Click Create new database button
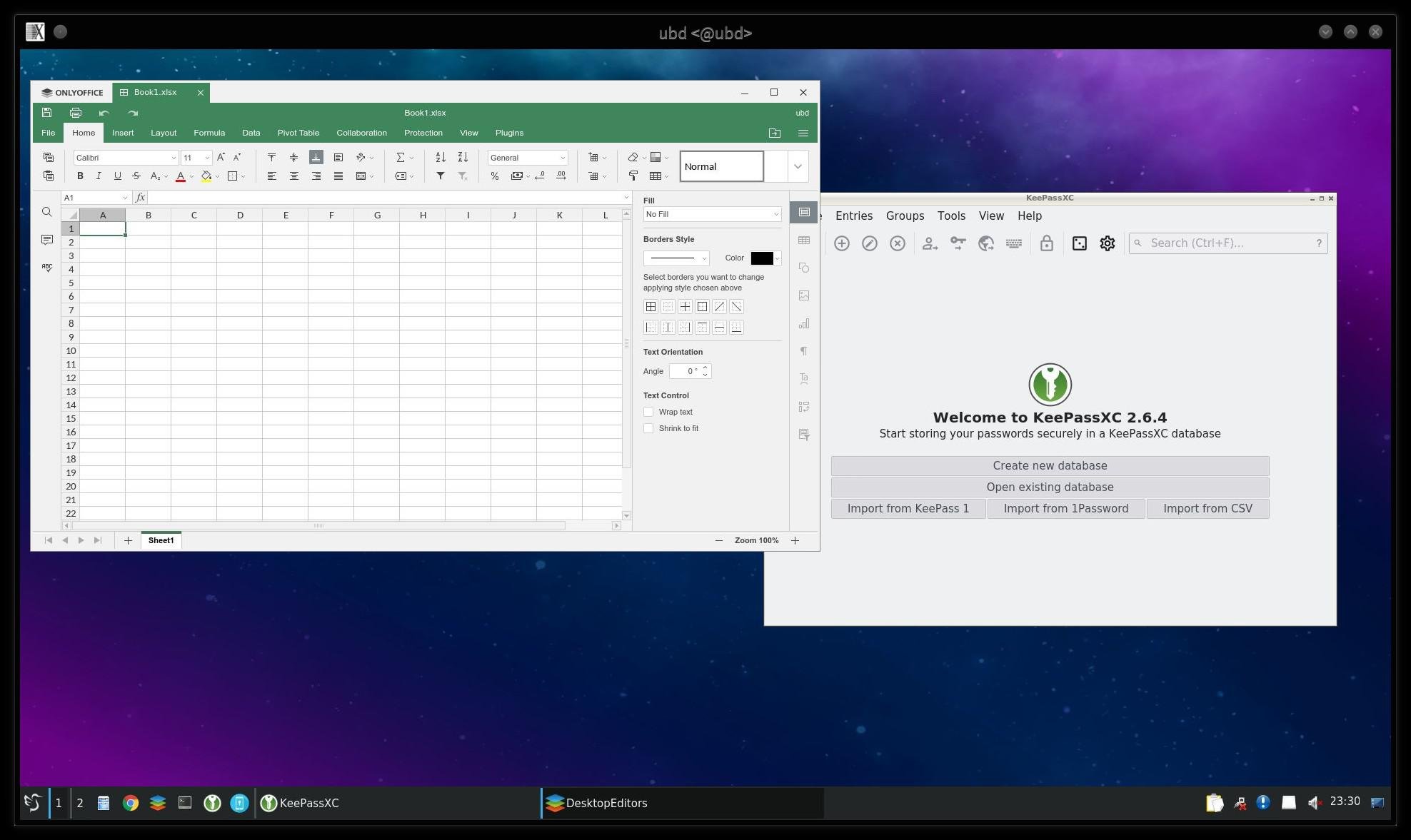Screen dimensions: 1411x840 (x=1049, y=465)
